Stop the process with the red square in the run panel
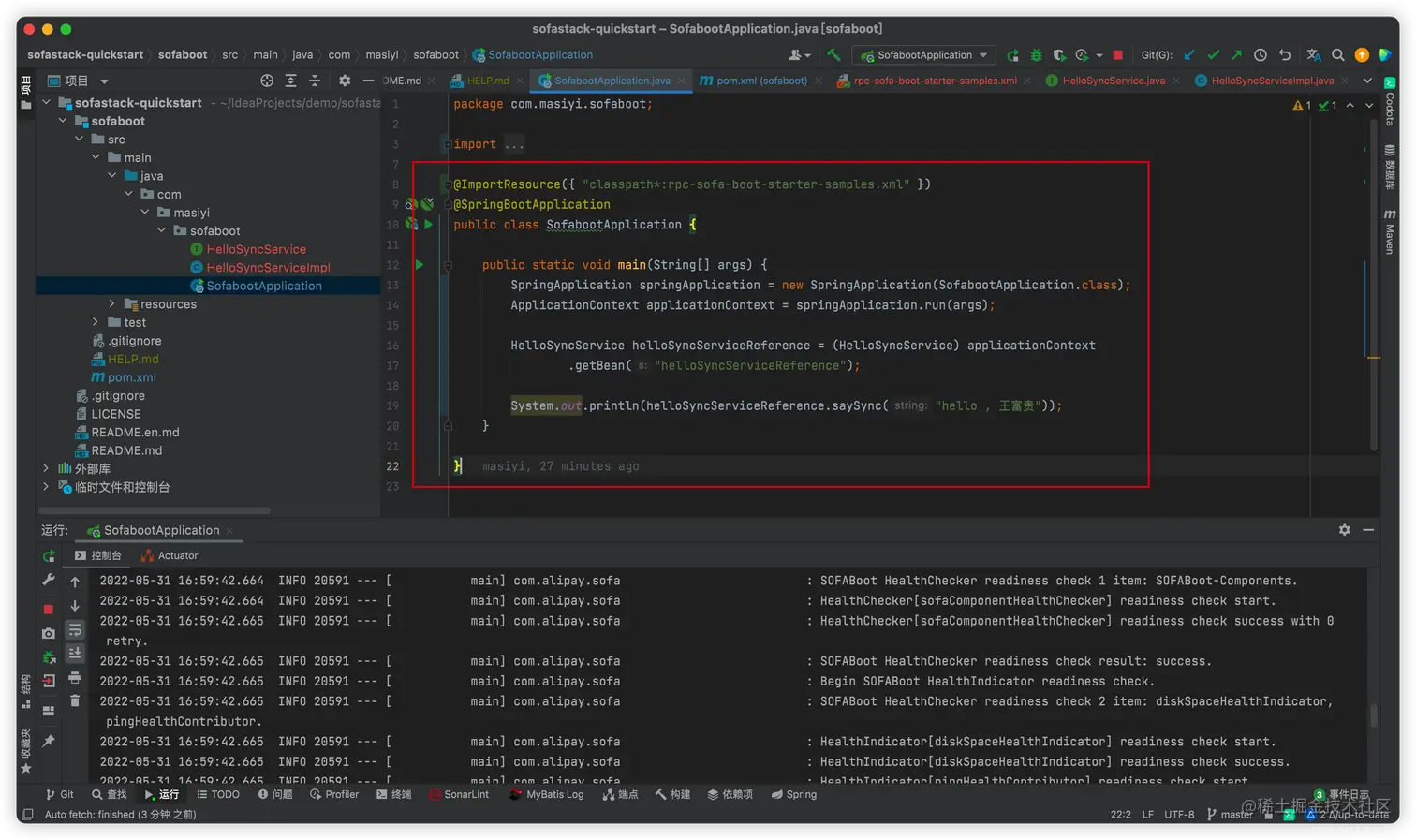 click(49, 609)
